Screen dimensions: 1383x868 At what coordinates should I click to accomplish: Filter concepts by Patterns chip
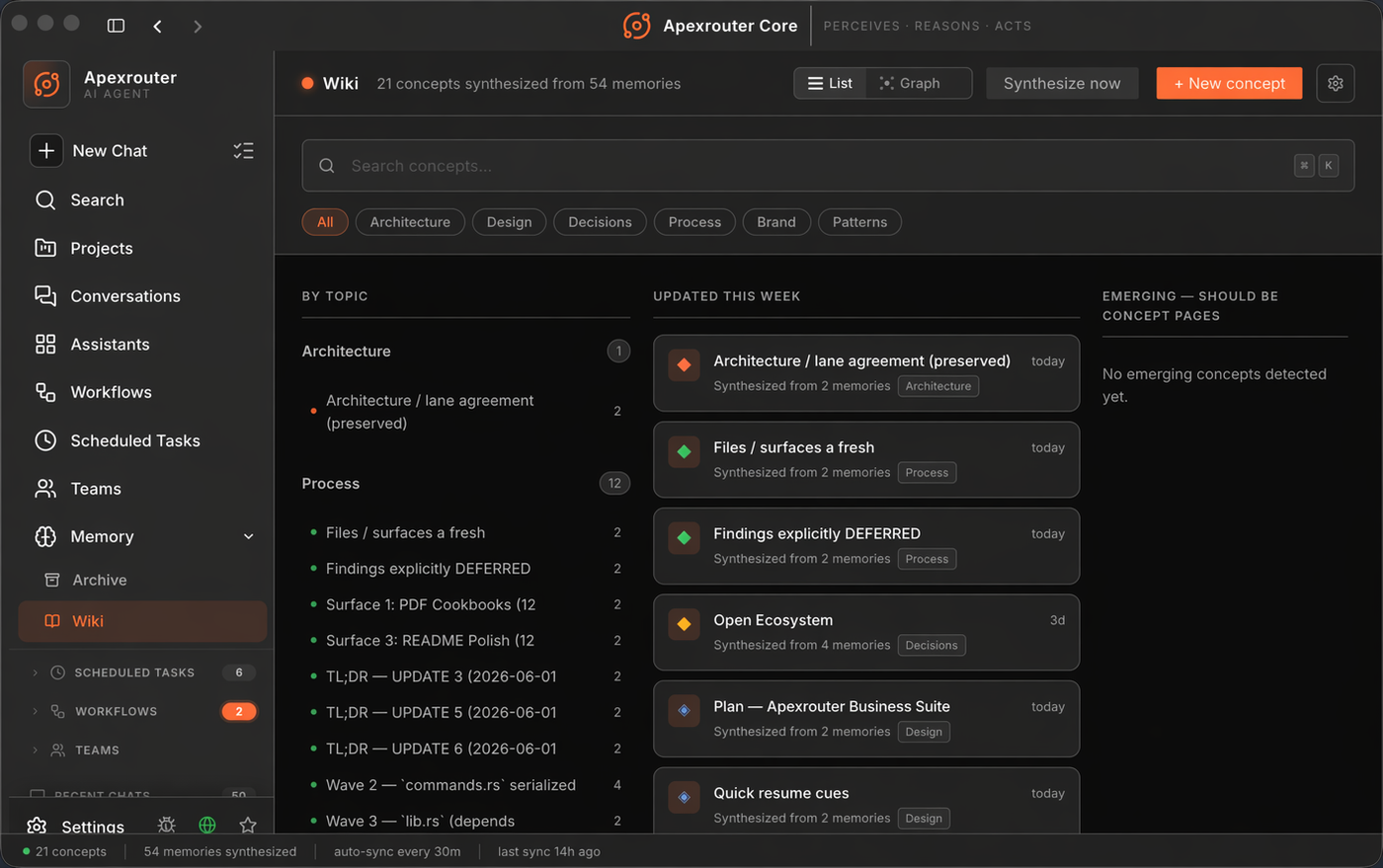click(x=859, y=222)
